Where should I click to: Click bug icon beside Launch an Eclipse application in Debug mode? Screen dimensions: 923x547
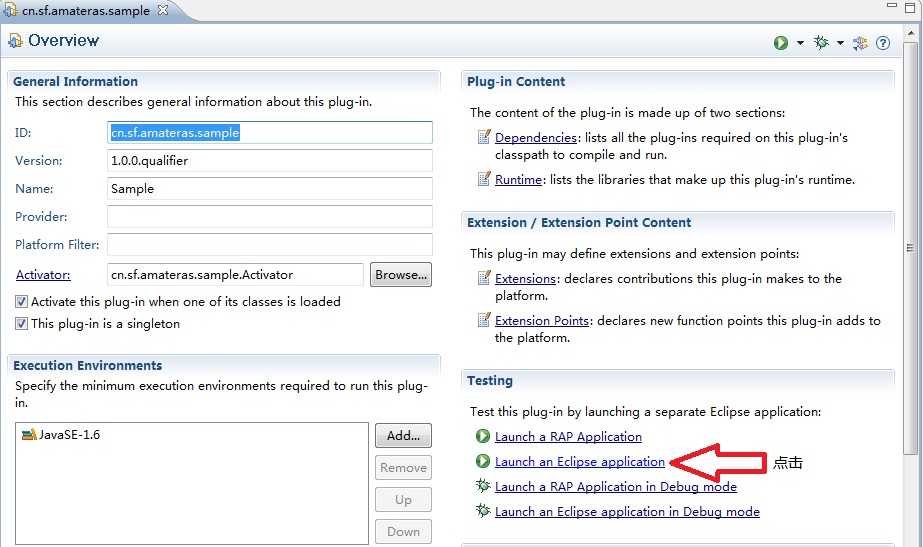(483, 510)
